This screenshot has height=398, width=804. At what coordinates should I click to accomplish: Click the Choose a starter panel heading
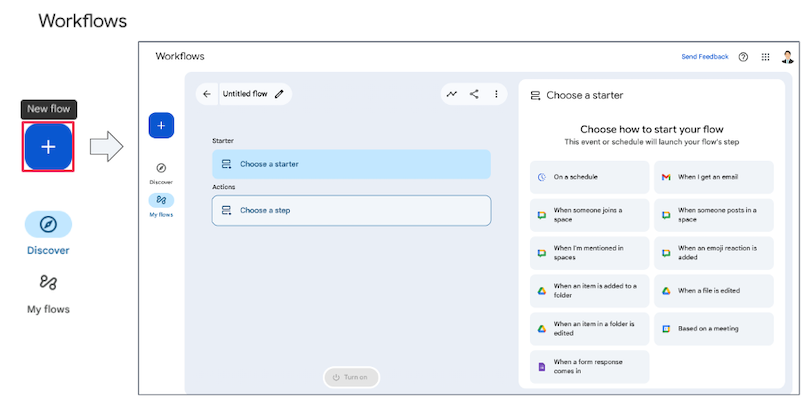click(x=585, y=95)
